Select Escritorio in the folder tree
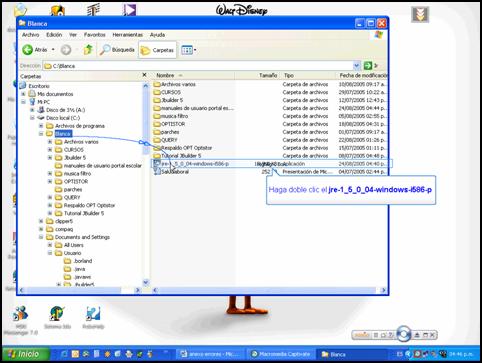Screen dimensions: 482x363 (x=39, y=86)
